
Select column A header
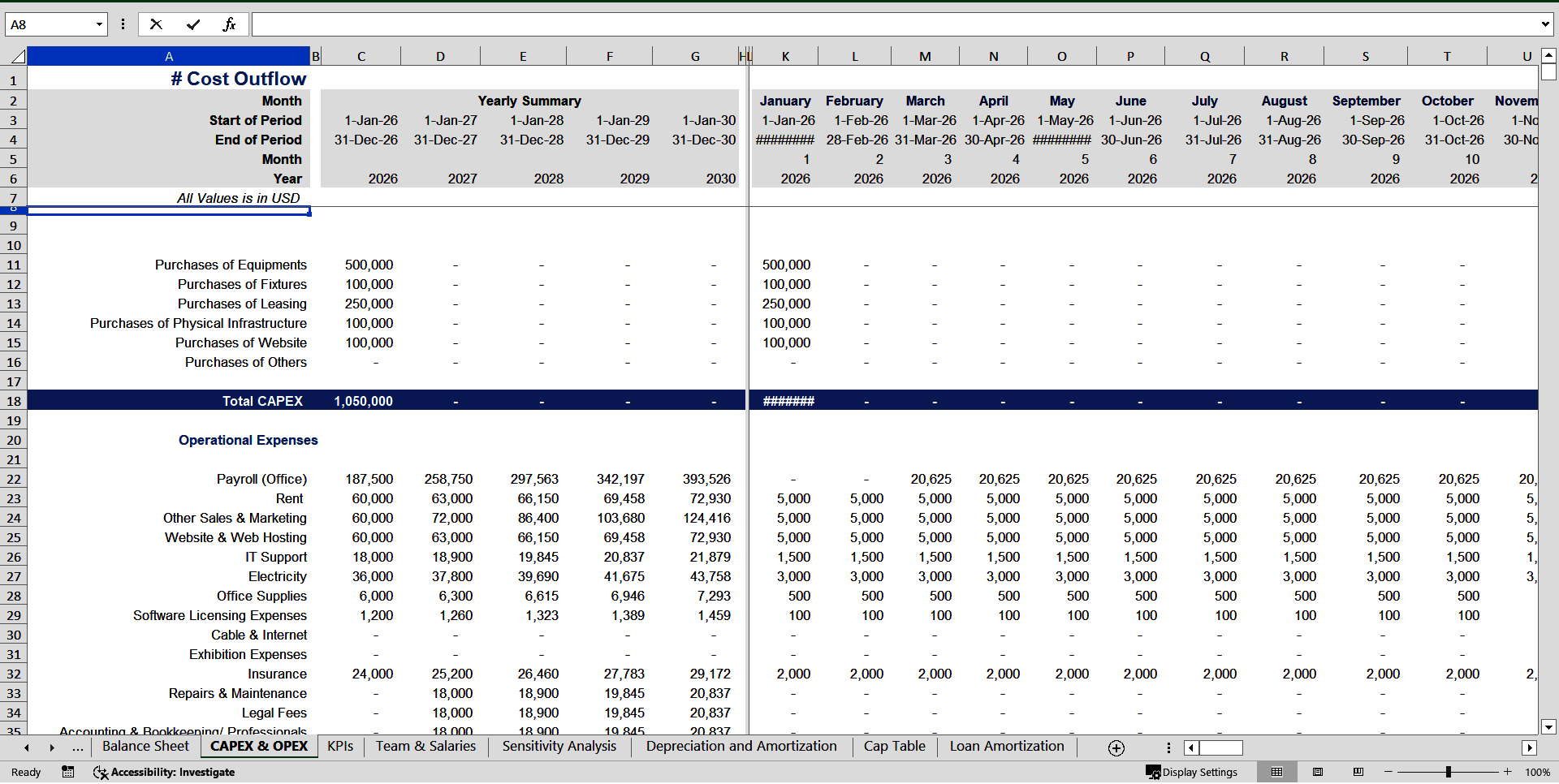pyautogui.click(x=169, y=56)
